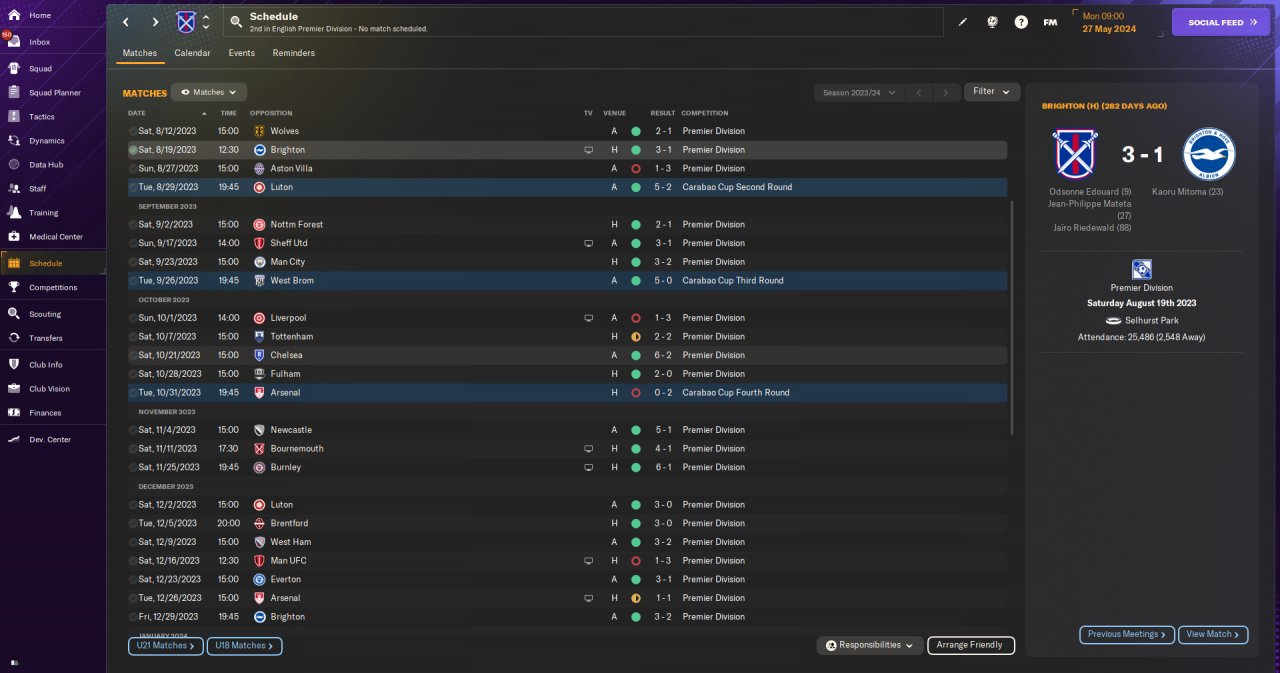Click the club badge in the top bar
1280x673 pixels.
click(x=186, y=22)
